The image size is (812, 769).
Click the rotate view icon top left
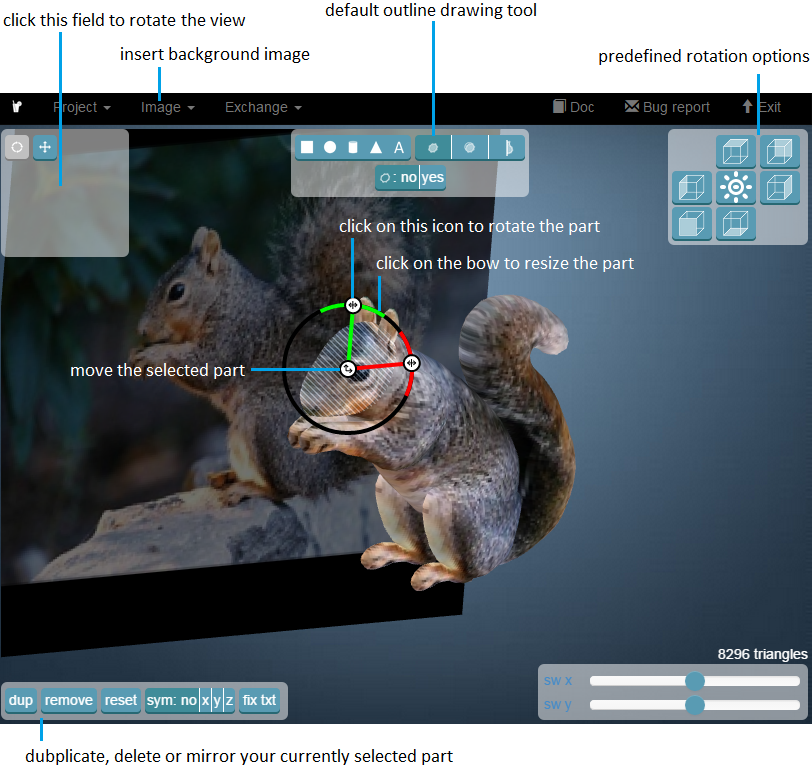(x=16, y=148)
